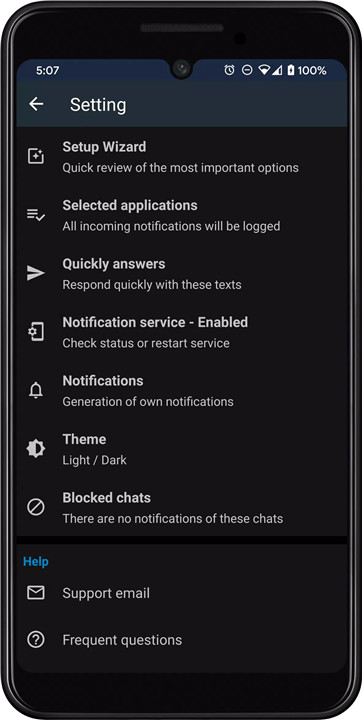362x720 pixels.
Task: Click the Quickly answers send icon
Action: click(x=36, y=273)
